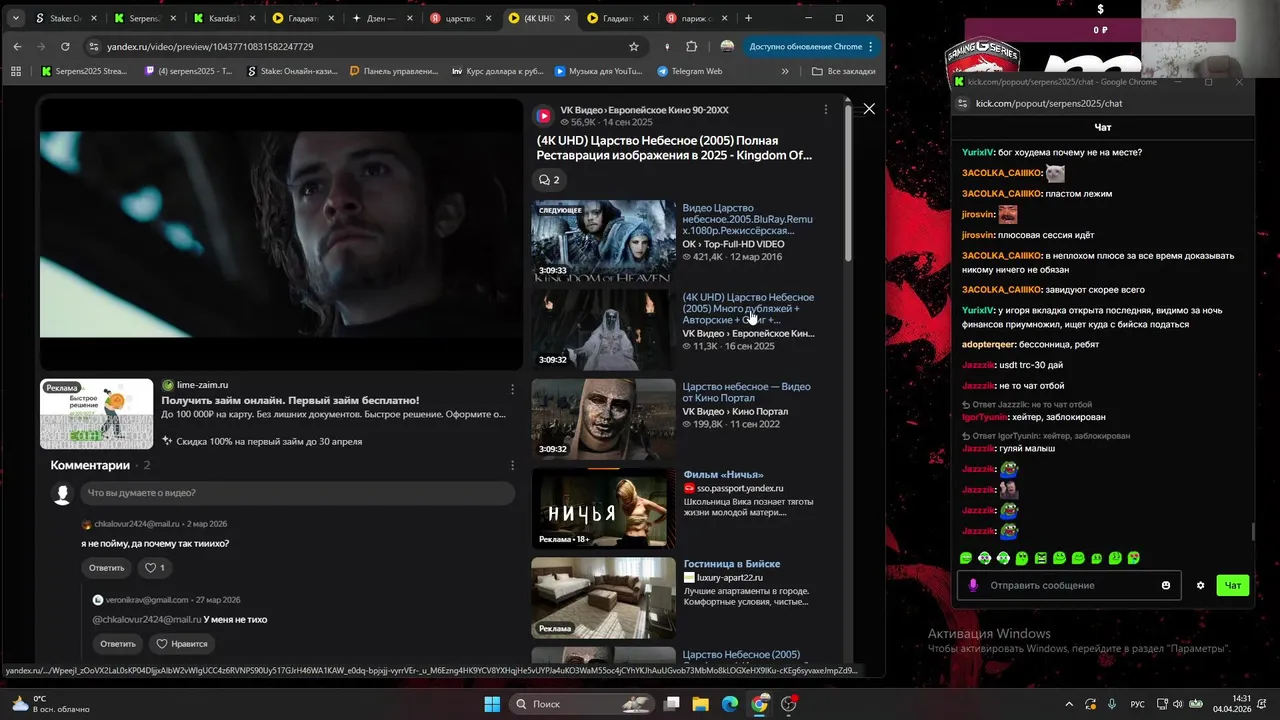
Task: Open the Kingdom of Heaven BluRay thumbnail
Action: tap(603, 242)
